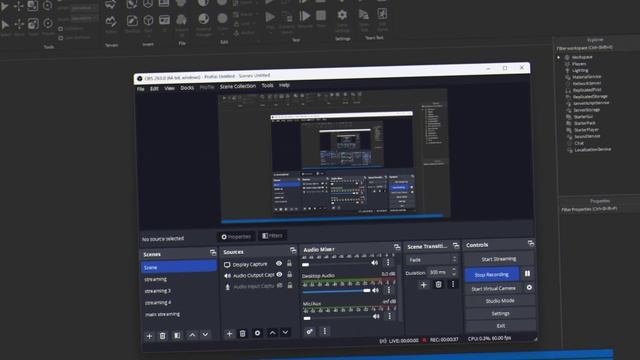Open the Docks menu
Image resolution: width=640 pixels, height=360 pixels.
pyautogui.click(x=187, y=88)
